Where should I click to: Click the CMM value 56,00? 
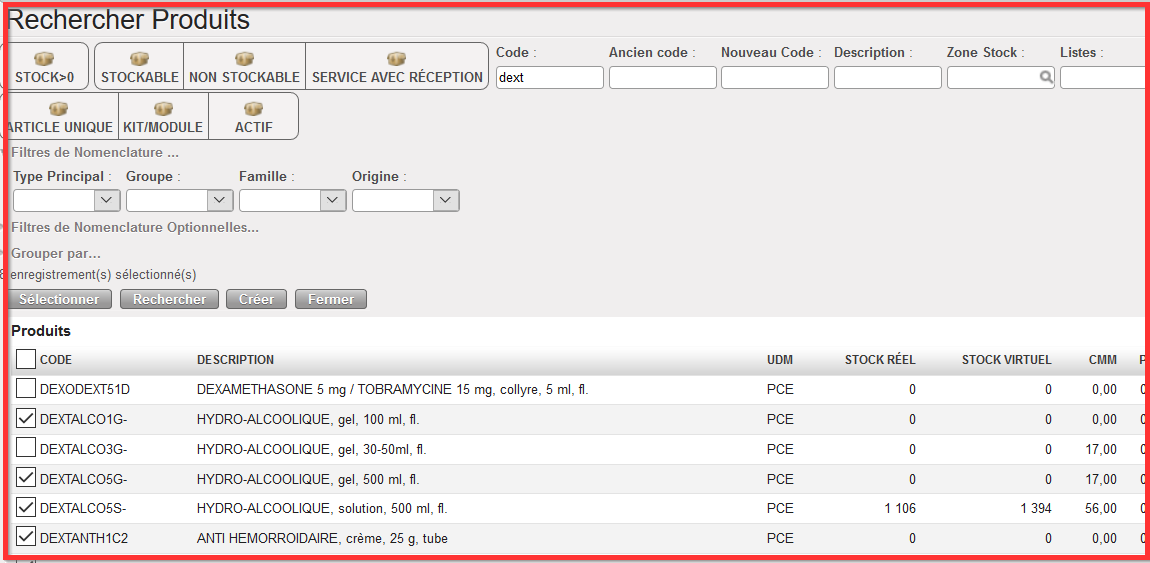point(1102,508)
